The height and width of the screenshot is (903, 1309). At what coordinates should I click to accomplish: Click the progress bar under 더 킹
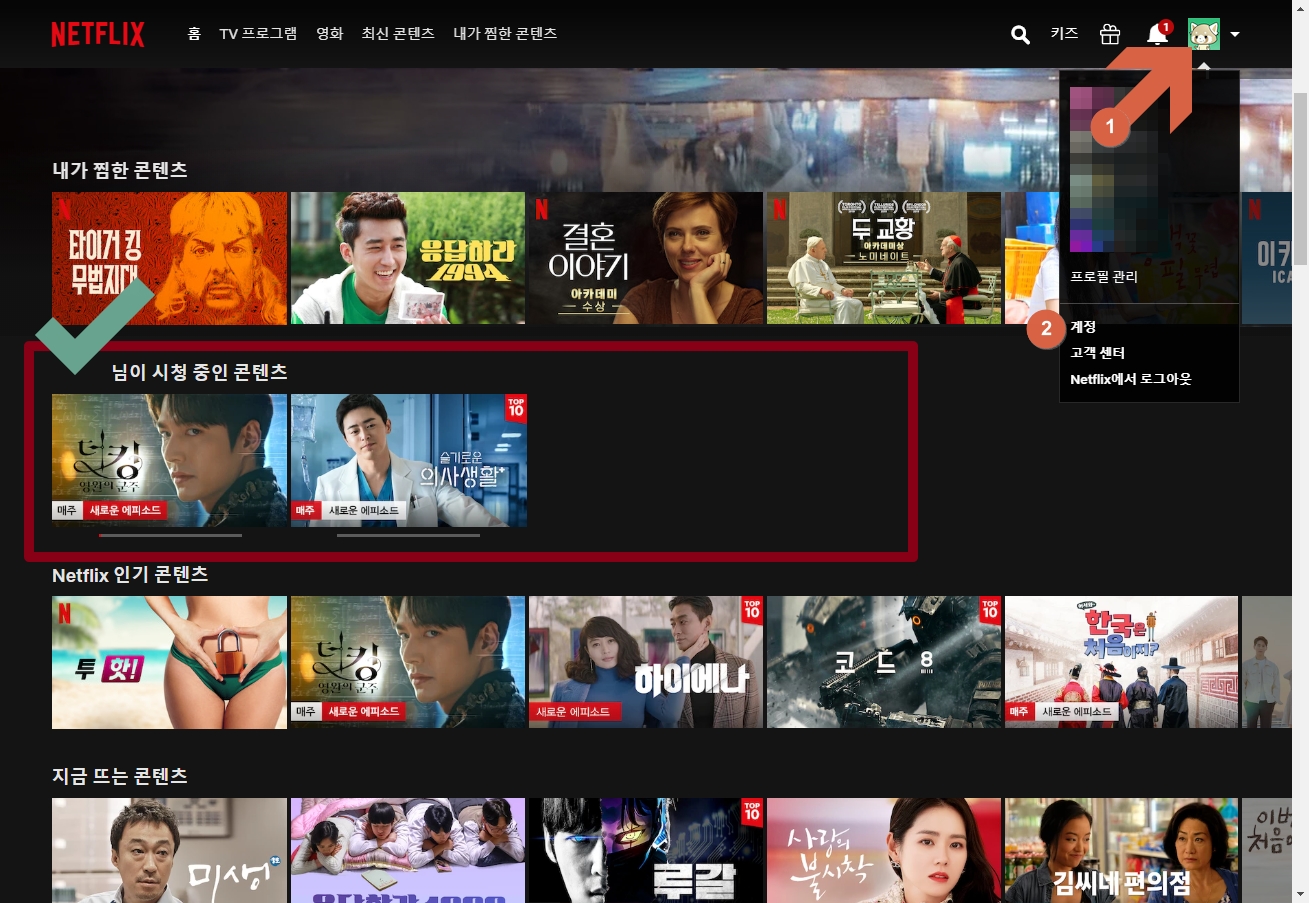pyautogui.click(x=170, y=535)
